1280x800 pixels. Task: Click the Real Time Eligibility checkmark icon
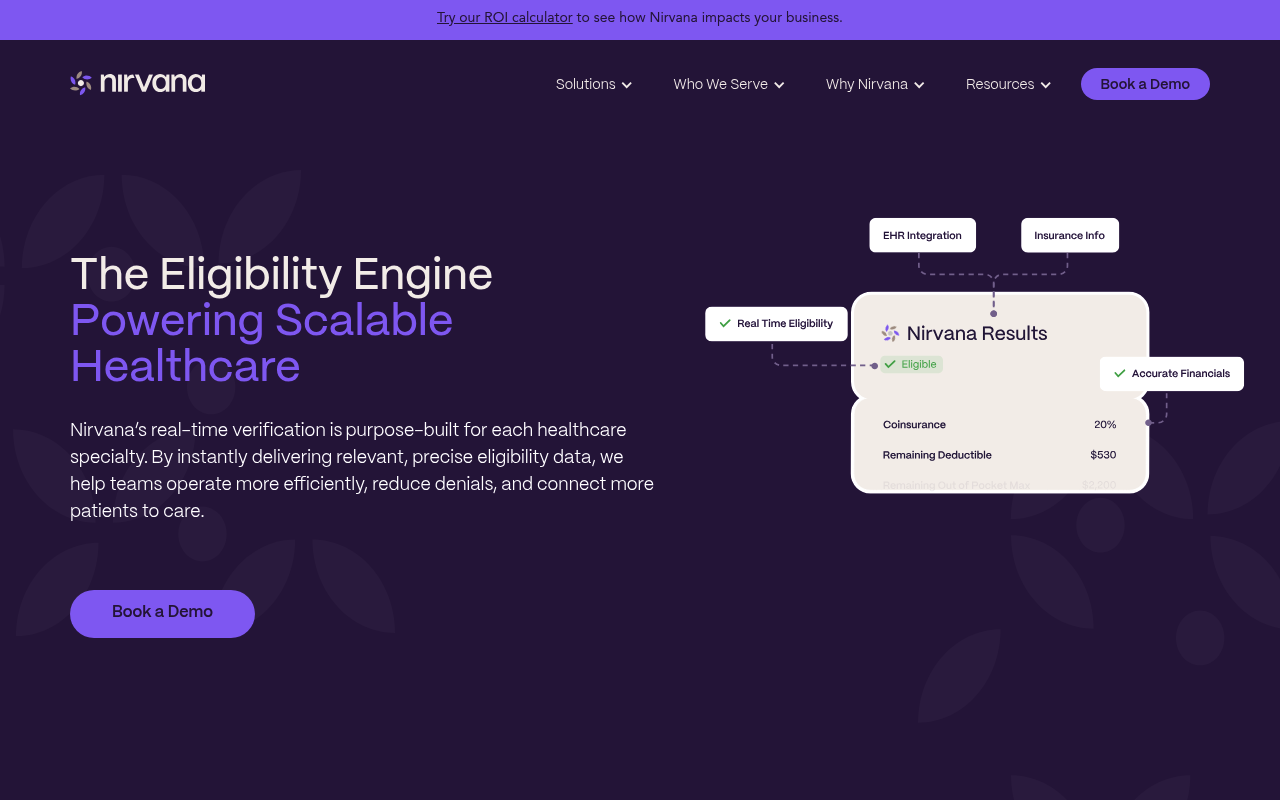[725, 324]
